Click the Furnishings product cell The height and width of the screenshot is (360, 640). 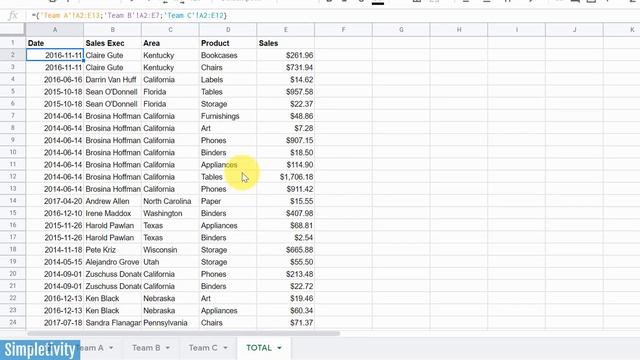click(x=228, y=116)
